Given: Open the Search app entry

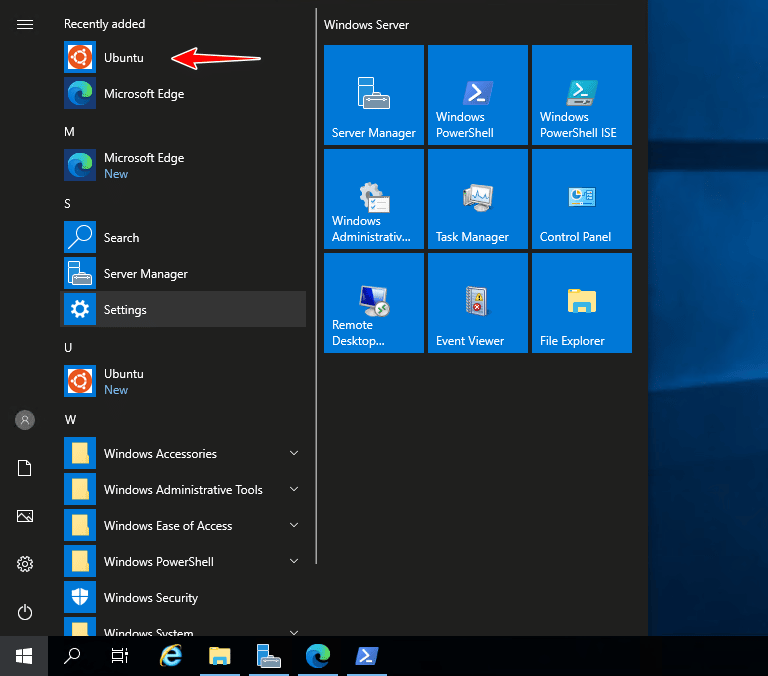Looking at the screenshot, I should (x=183, y=238).
